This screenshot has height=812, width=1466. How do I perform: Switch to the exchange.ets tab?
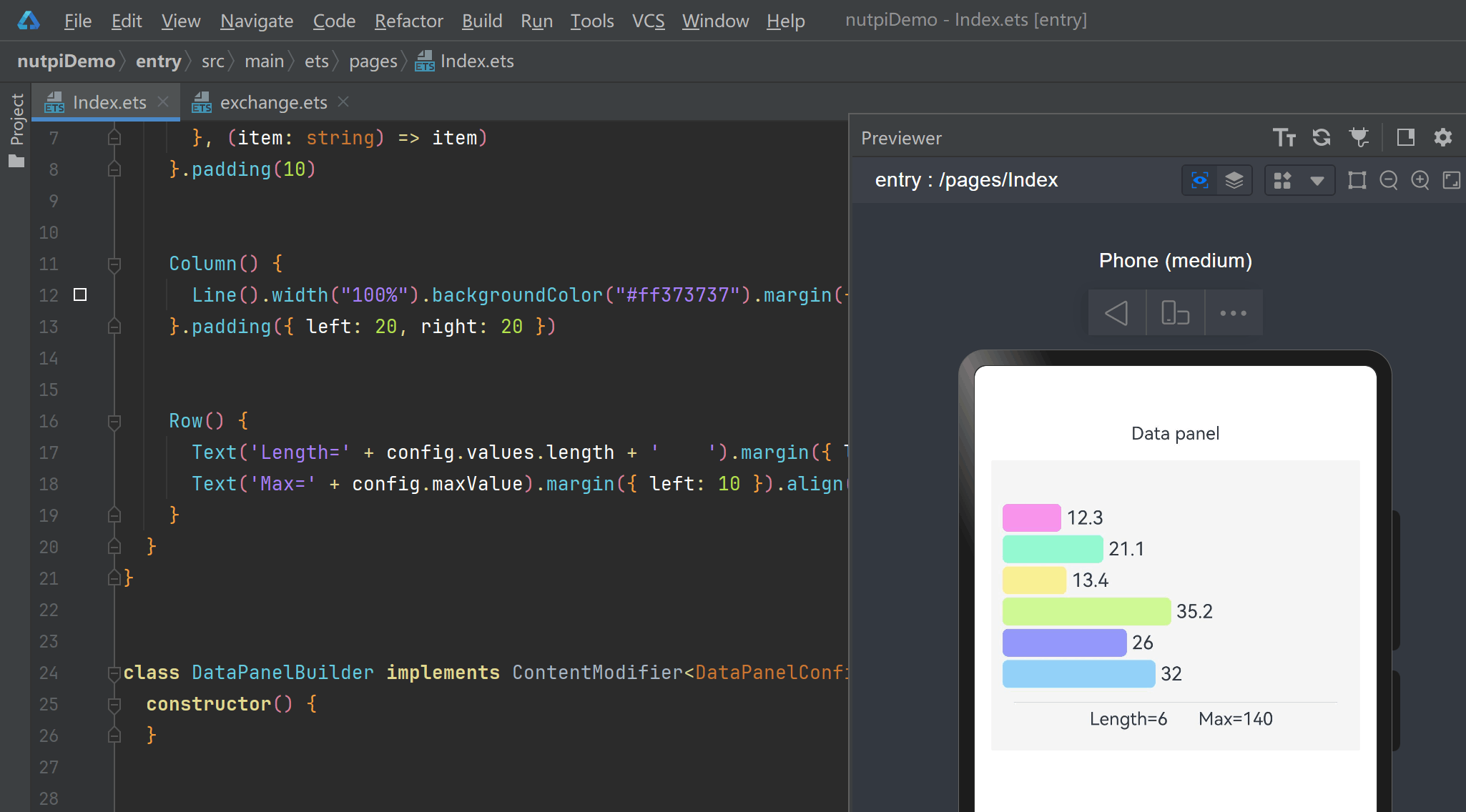tap(273, 102)
